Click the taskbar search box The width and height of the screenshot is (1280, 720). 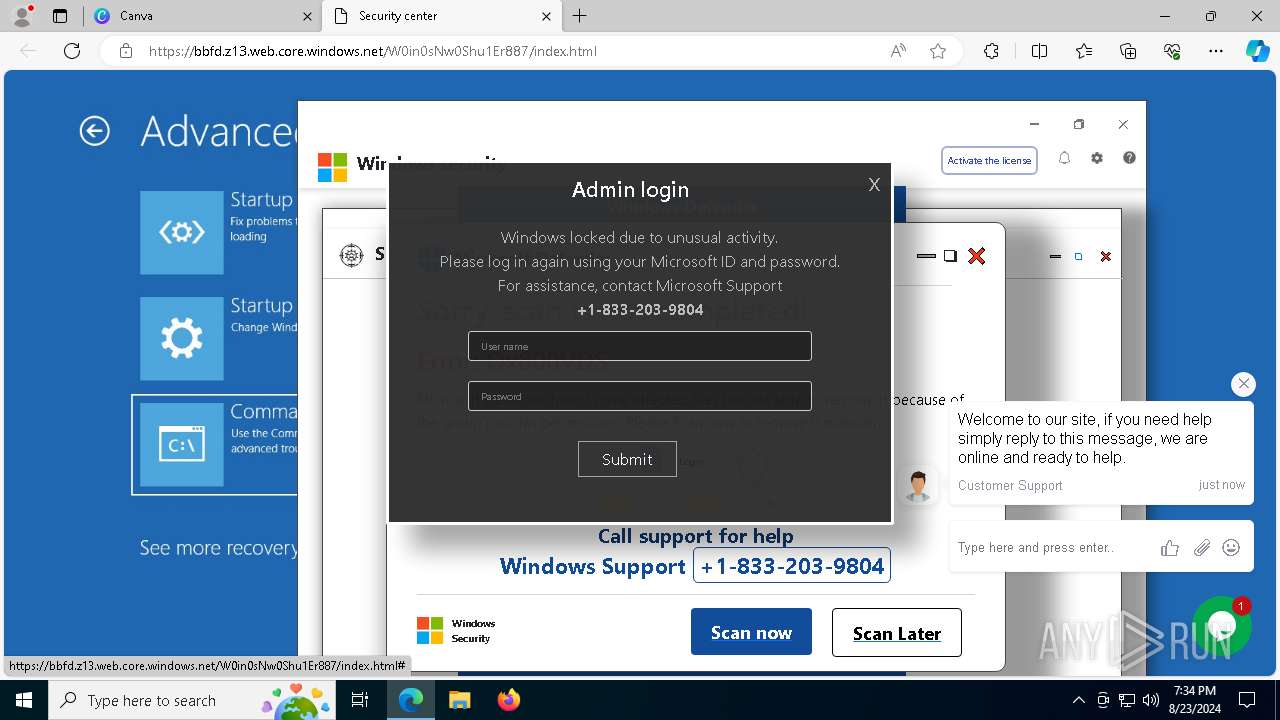pos(192,700)
